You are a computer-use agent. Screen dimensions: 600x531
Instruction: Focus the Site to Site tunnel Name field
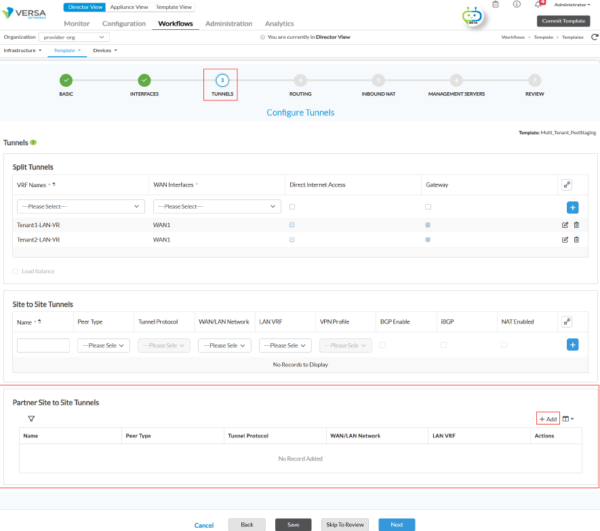coord(43,345)
